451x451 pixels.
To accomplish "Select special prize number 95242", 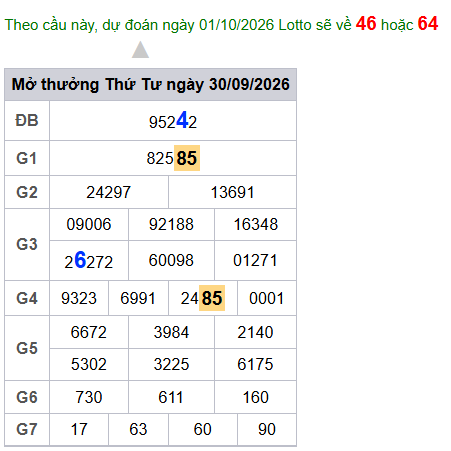I will point(173,121).
